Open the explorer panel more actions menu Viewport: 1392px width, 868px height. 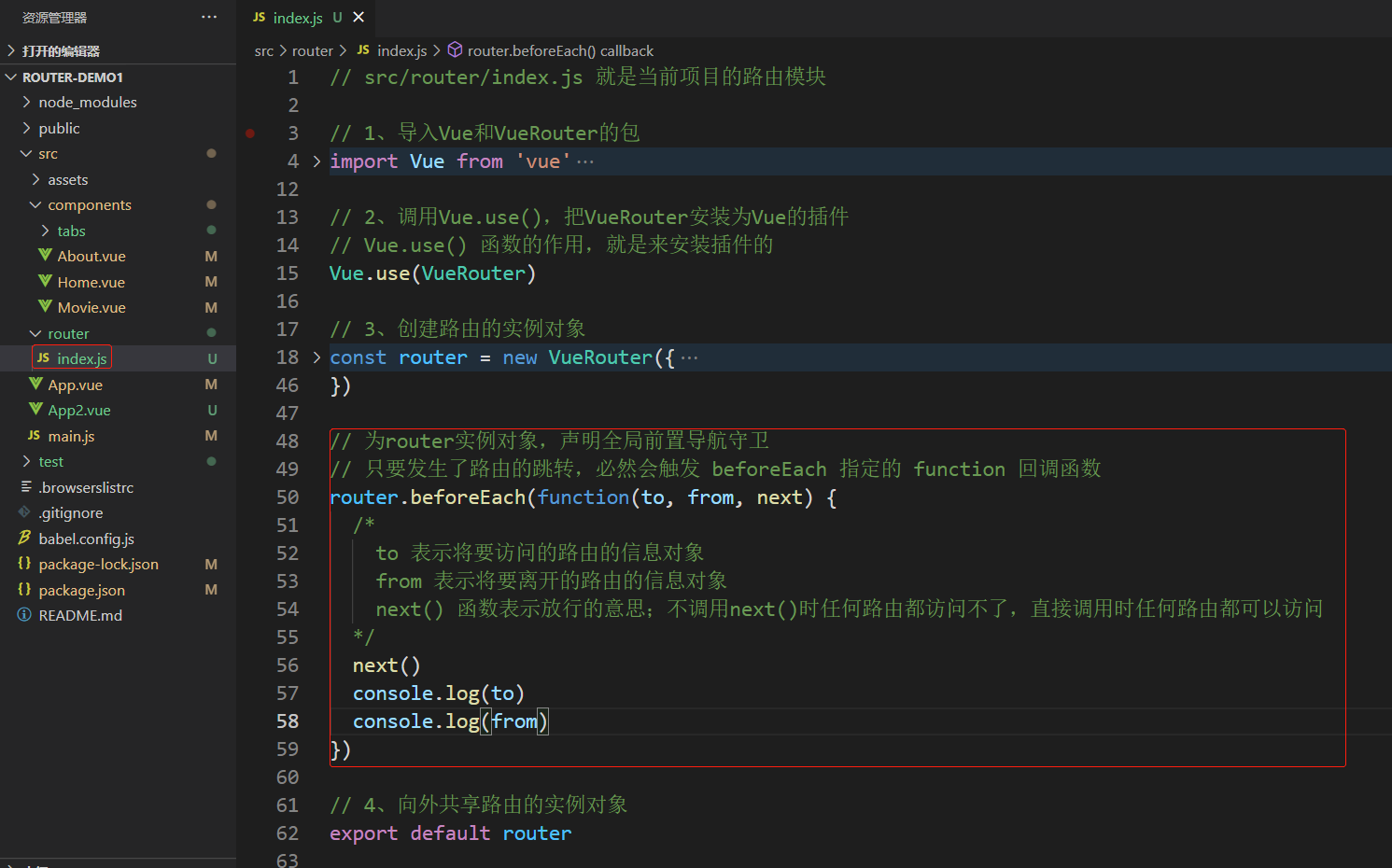coord(209,17)
